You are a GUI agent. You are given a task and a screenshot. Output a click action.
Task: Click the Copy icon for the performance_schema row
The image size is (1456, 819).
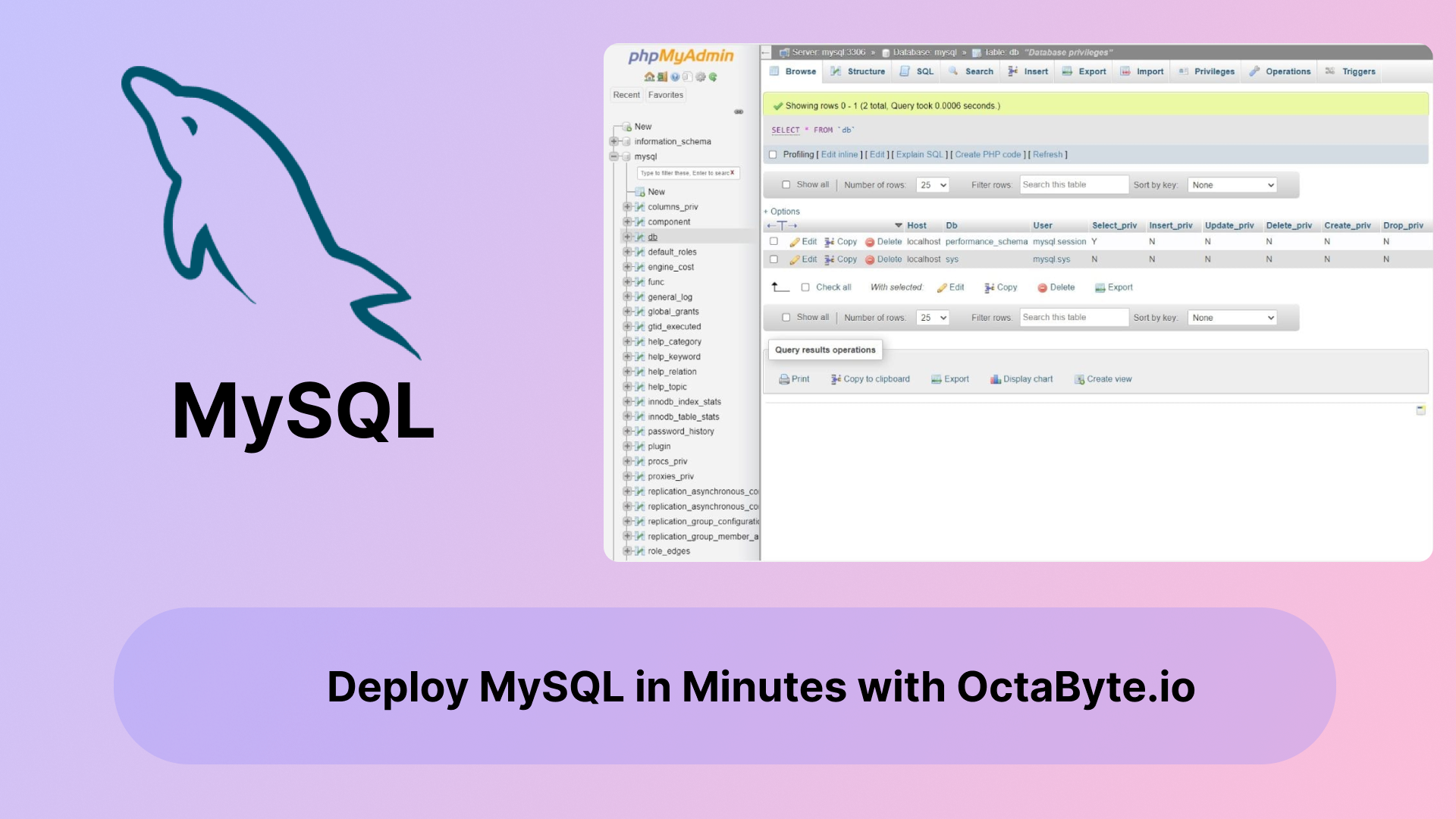(x=830, y=242)
